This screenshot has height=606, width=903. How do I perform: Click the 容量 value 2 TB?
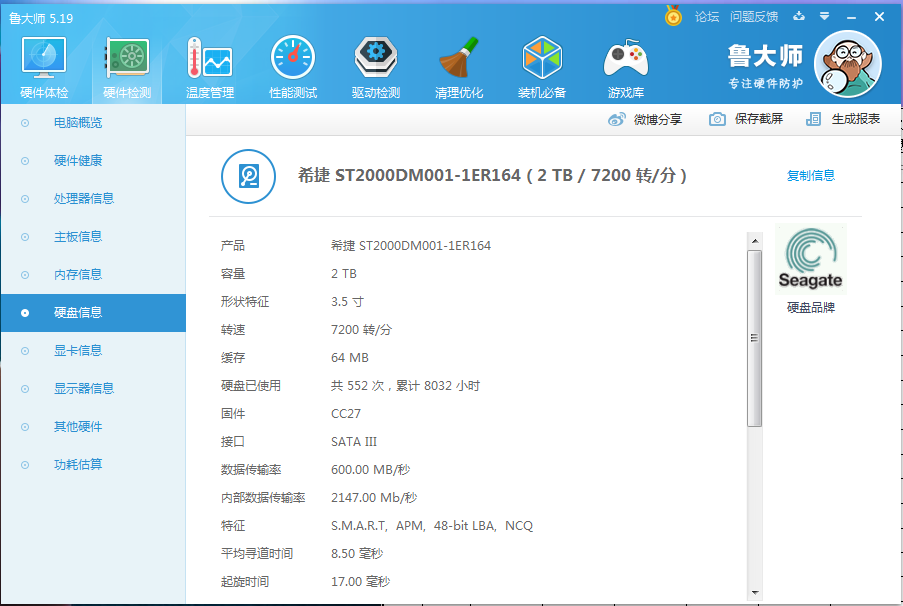(344, 274)
